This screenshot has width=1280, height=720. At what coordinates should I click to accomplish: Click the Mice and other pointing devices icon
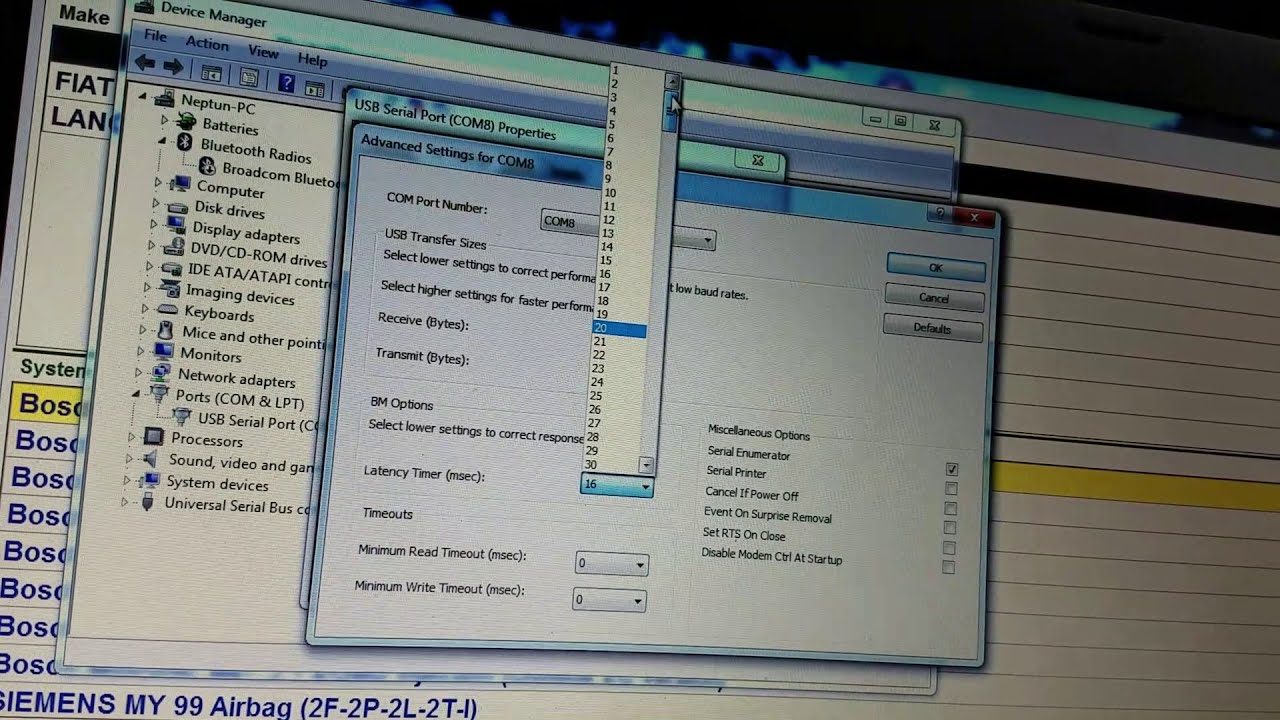pos(164,331)
